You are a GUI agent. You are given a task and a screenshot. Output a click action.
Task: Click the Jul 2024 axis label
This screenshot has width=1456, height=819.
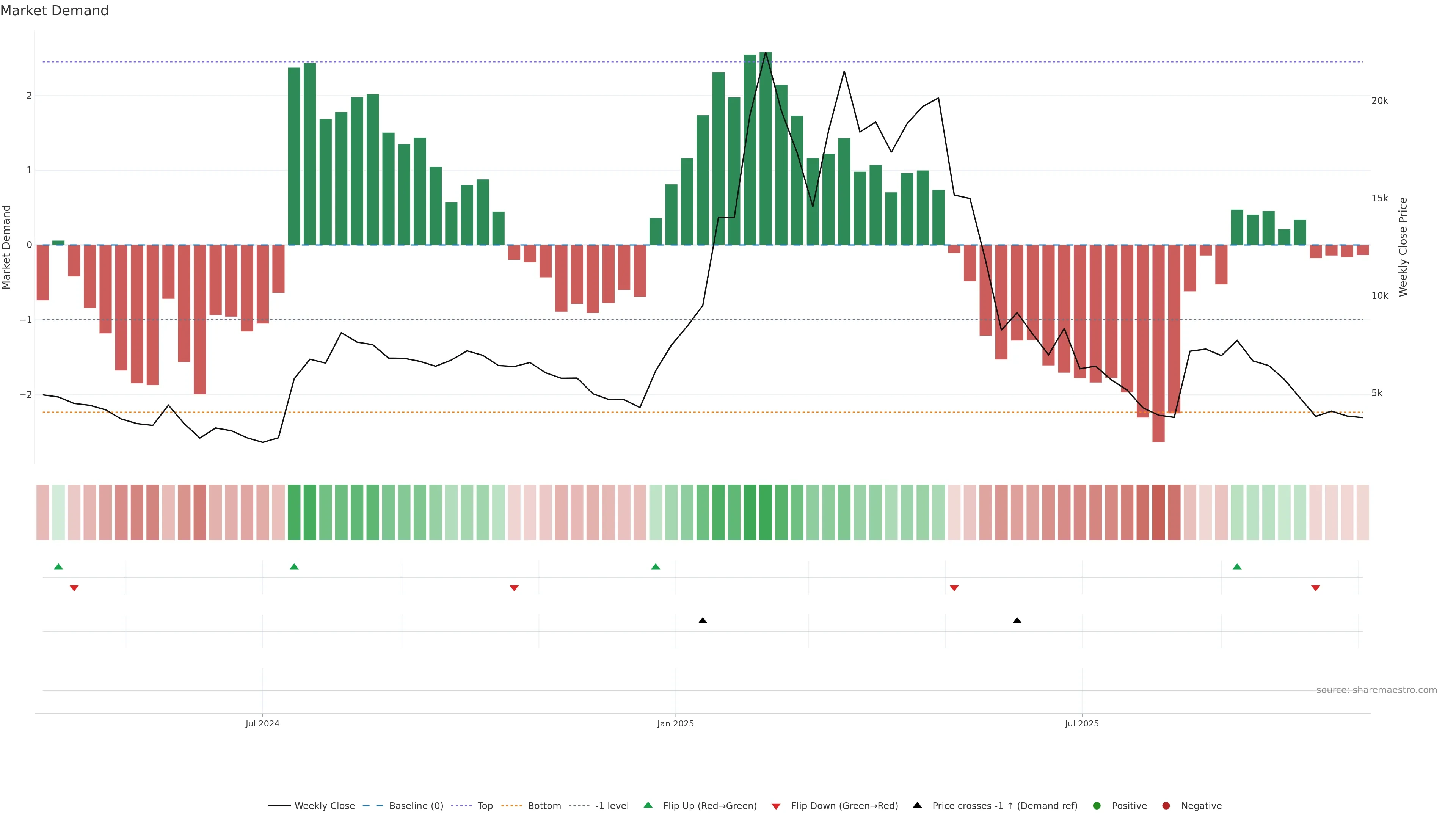pos(262,723)
